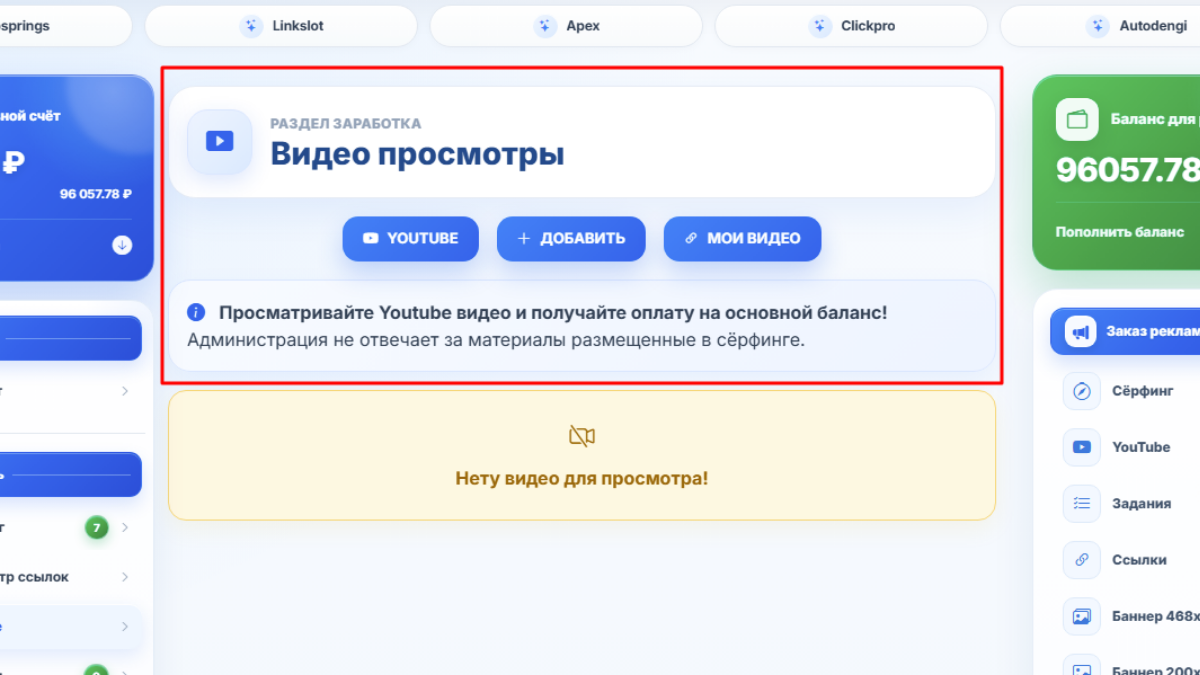
Task: Click the list icon next to Задания
Action: pos(1081,504)
